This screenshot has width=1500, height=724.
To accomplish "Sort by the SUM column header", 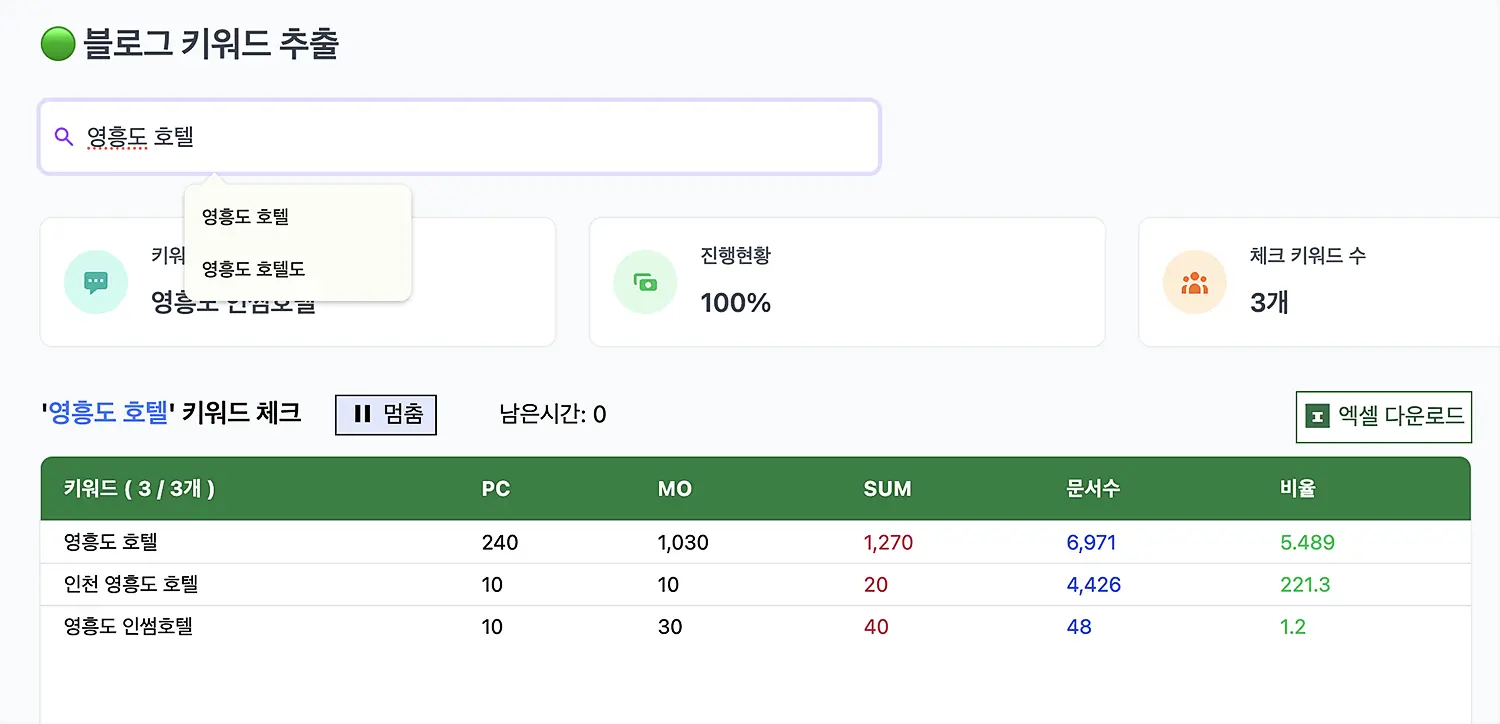I will pos(887,489).
